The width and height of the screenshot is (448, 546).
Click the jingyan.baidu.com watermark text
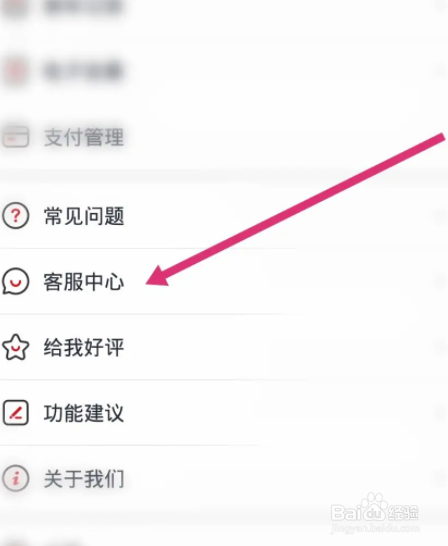coord(375,528)
